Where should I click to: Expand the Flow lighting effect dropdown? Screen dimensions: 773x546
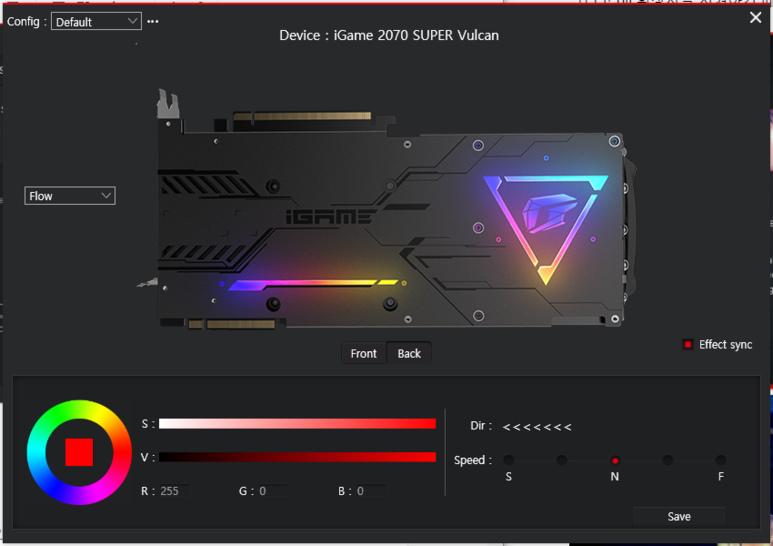pyautogui.click(x=70, y=196)
